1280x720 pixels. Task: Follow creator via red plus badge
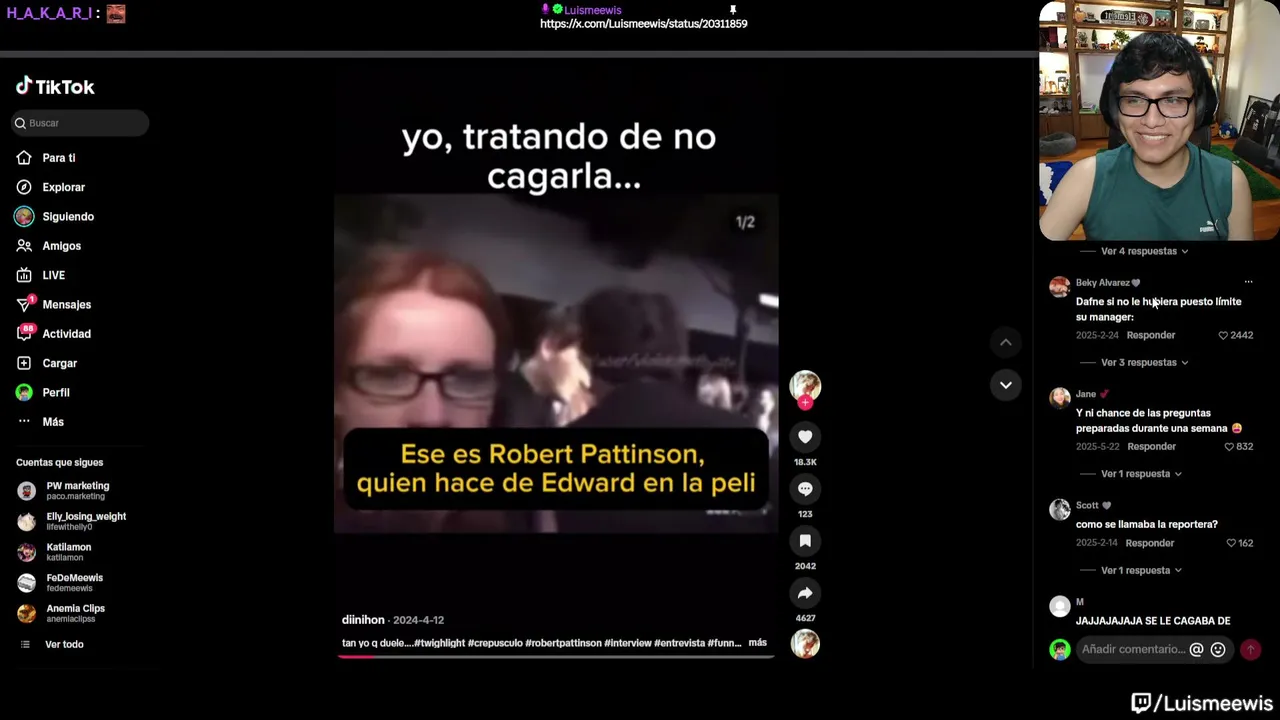pyautogui.click(x=805, y=403)
